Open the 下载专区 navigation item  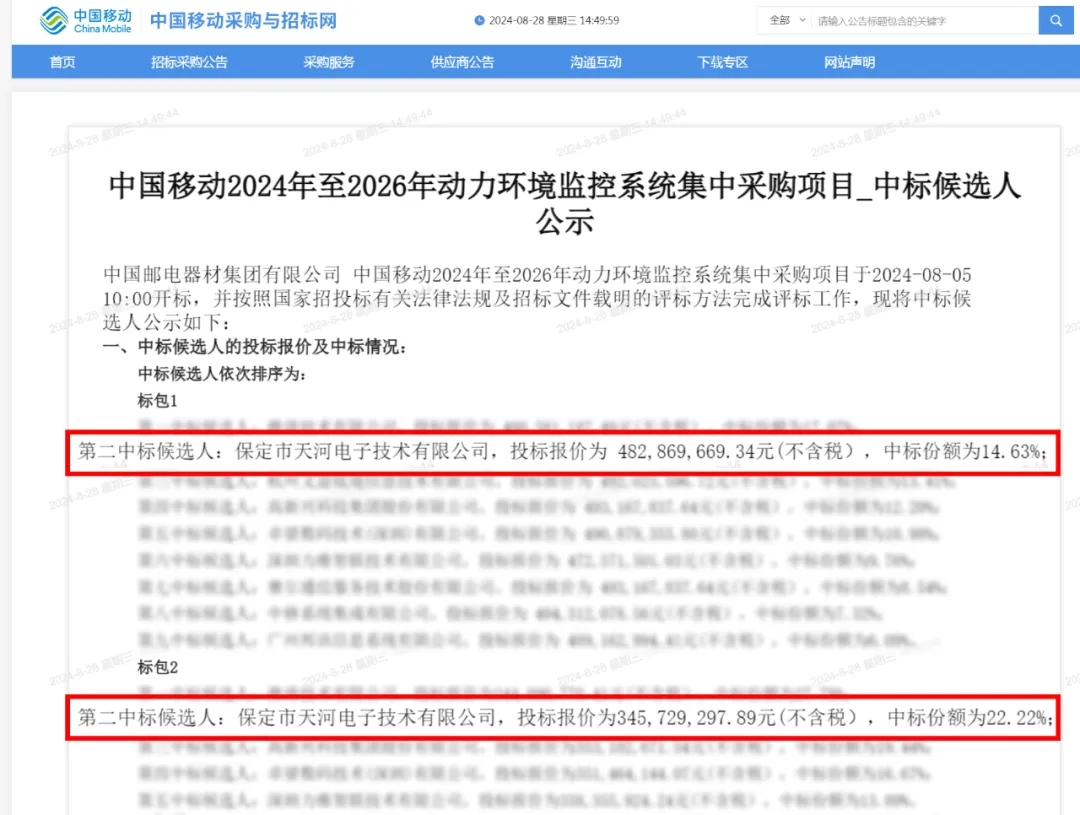click(x=722, y=62)
